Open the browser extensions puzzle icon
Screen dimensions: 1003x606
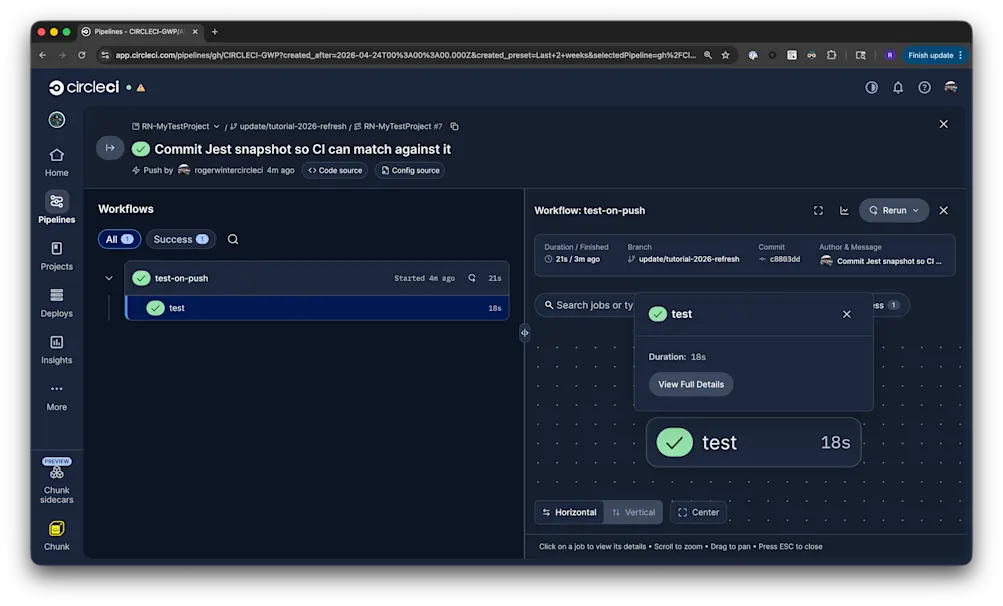click(831, 55)
